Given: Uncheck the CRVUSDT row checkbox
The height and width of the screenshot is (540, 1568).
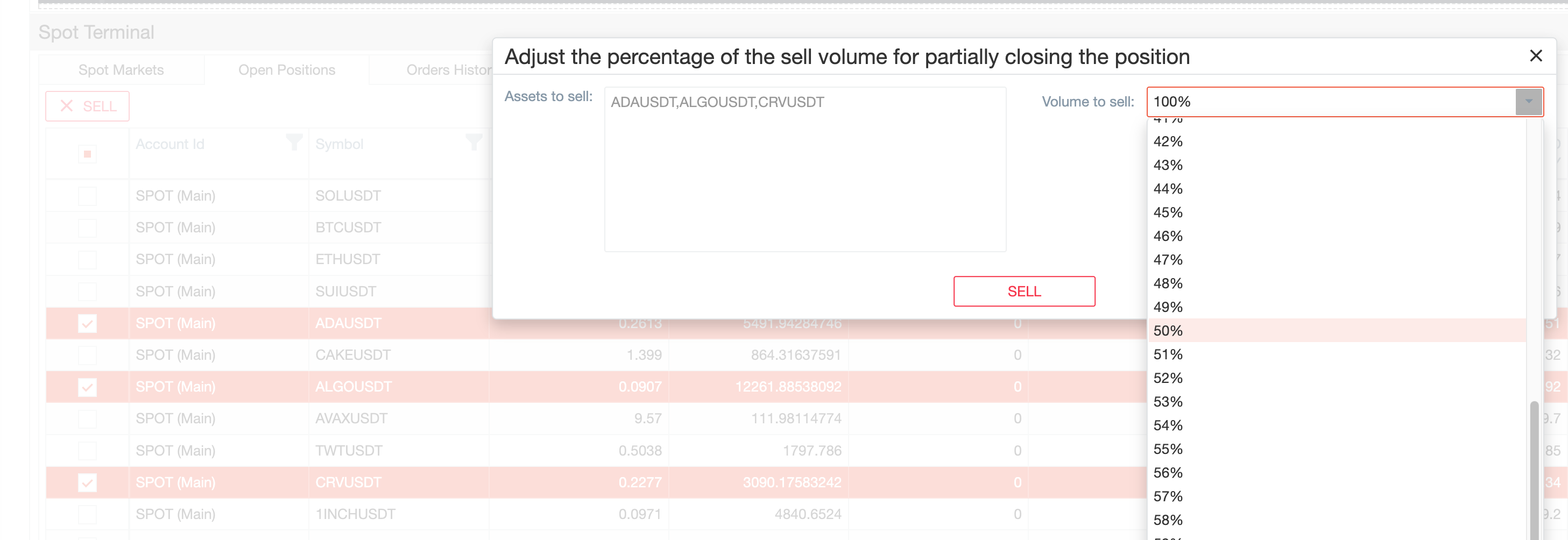Looking at the screenshot, I should pos(87,482).
